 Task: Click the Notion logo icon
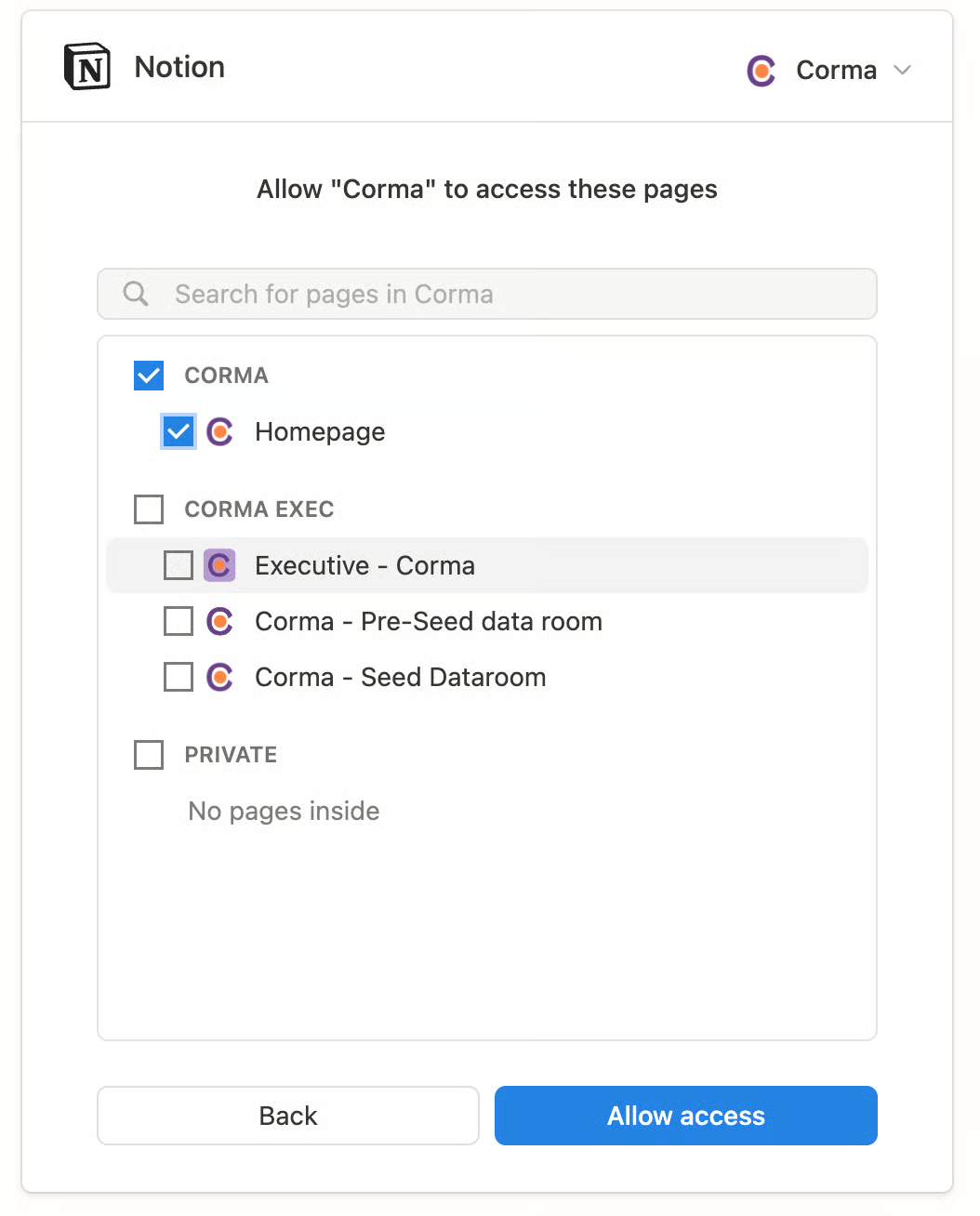[x=87, y=67]
